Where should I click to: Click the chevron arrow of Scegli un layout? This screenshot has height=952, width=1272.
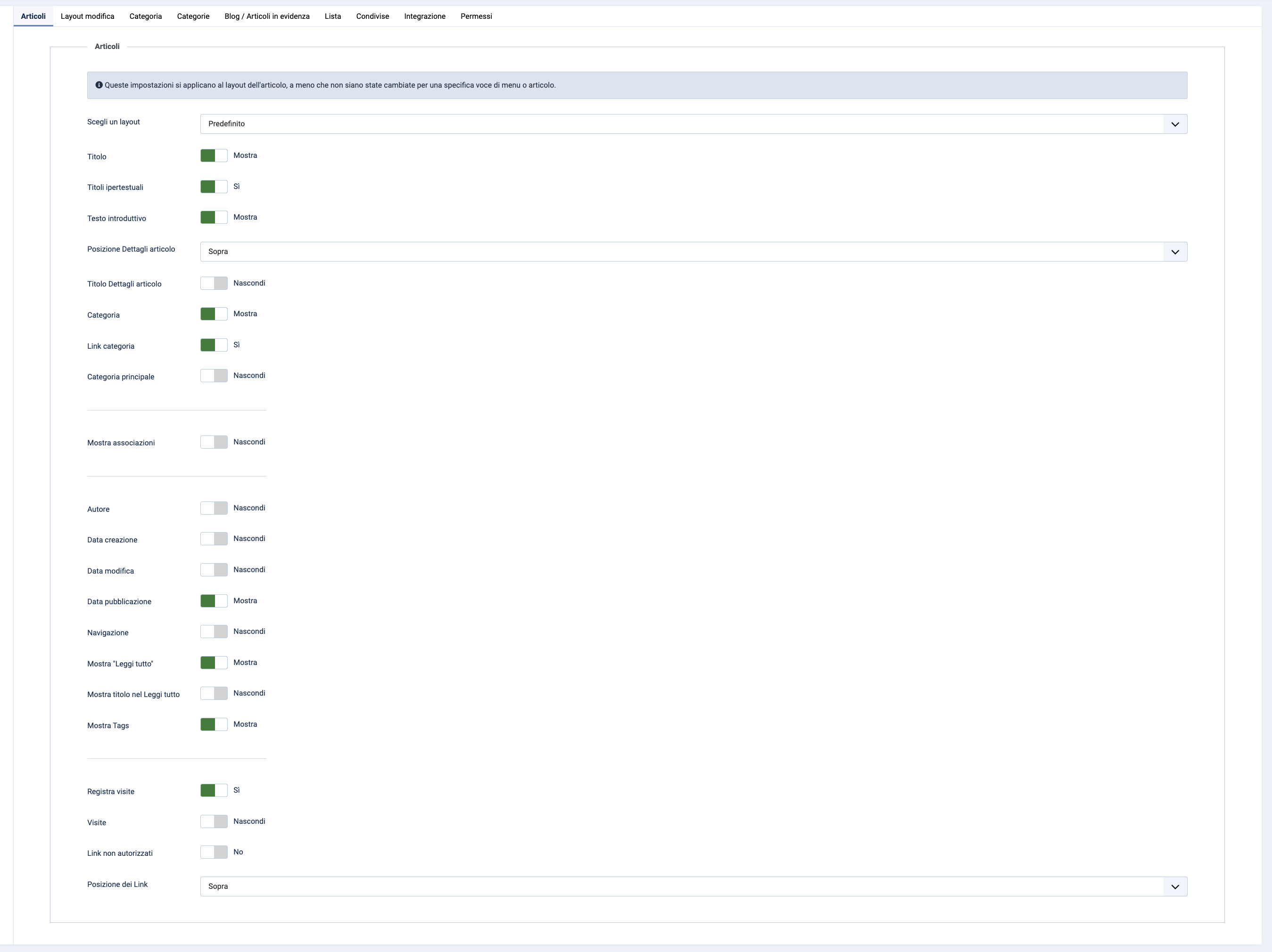coord(1175,124)
